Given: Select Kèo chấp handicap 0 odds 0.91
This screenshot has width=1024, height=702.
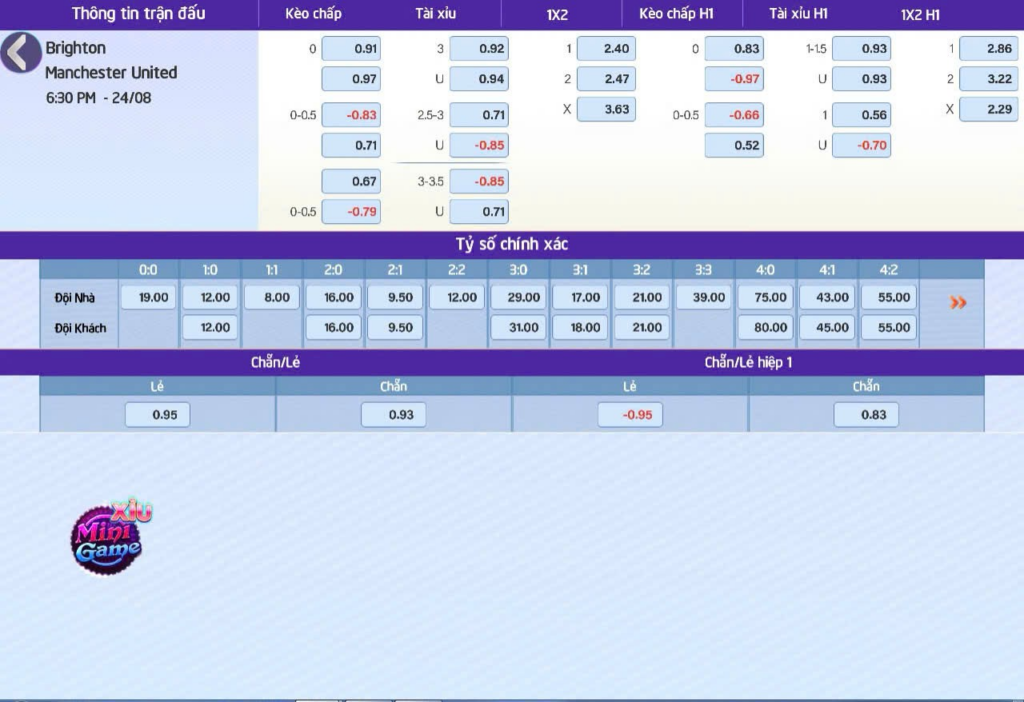Looking at the screenshot, I should pos(351,49).
